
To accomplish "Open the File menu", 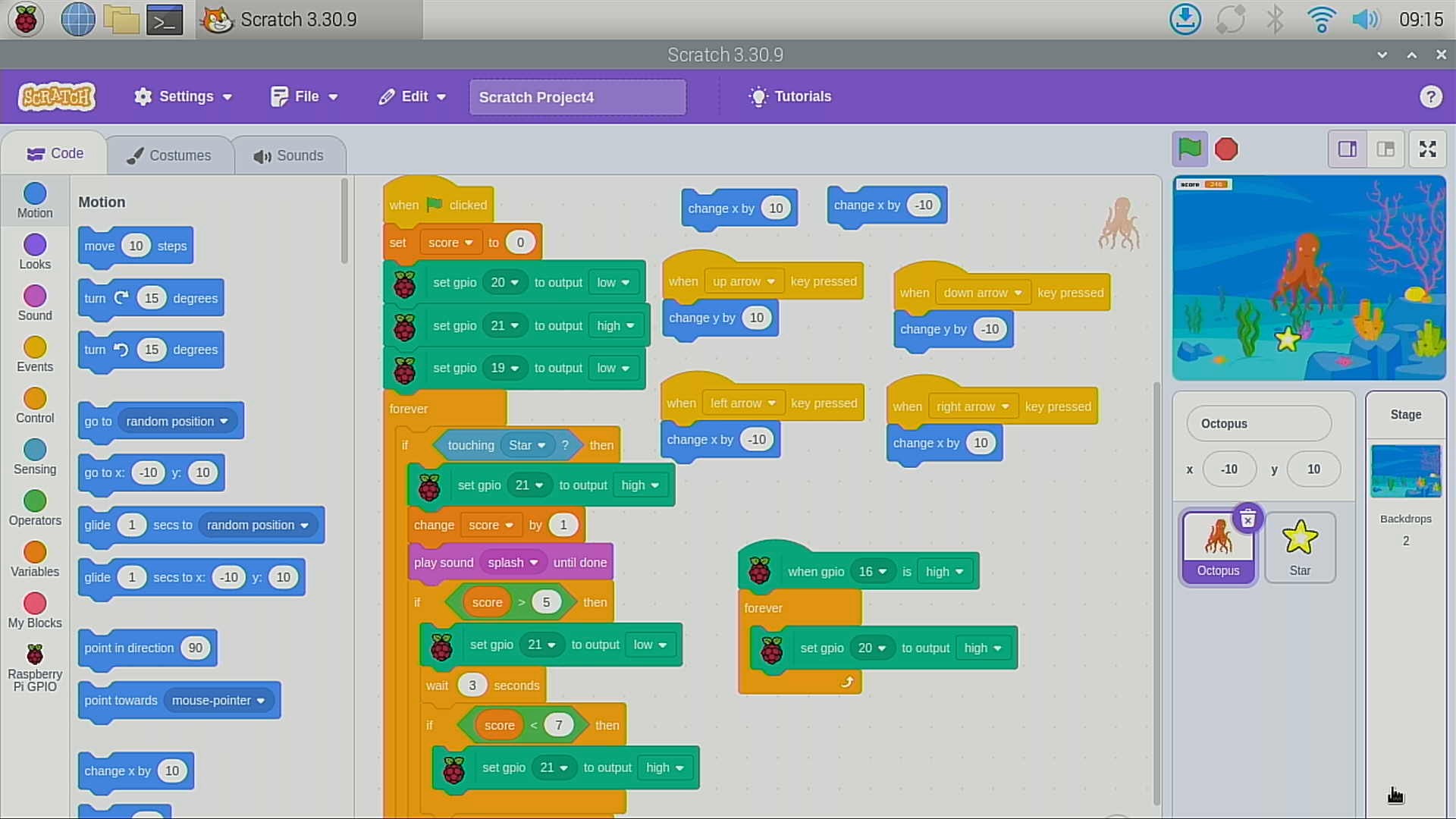I will tap(304, 96).
